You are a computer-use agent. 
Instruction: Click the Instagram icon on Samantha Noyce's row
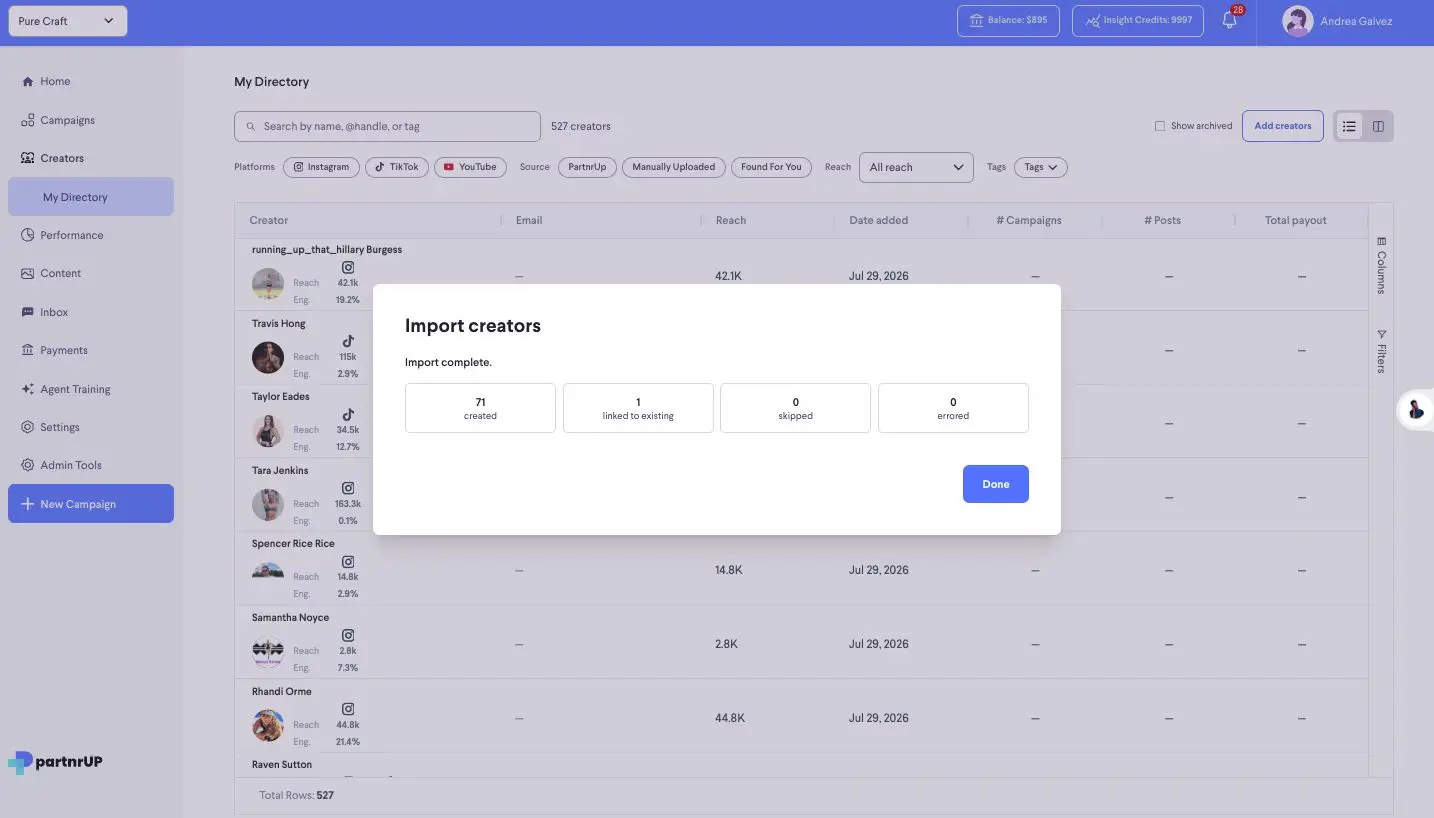pos(348,635)
